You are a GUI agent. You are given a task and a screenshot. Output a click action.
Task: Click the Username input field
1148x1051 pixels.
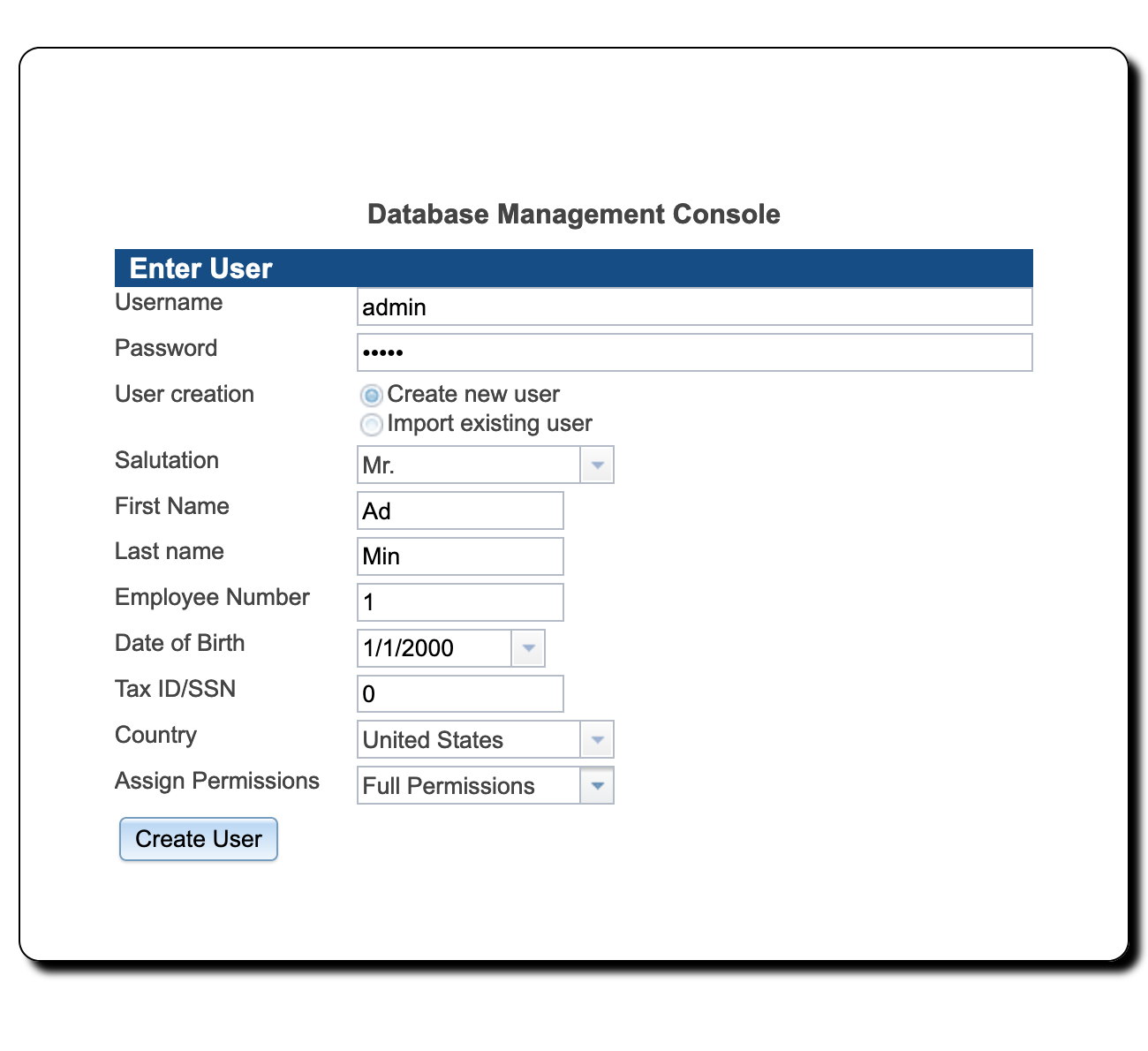click(694, 306)
